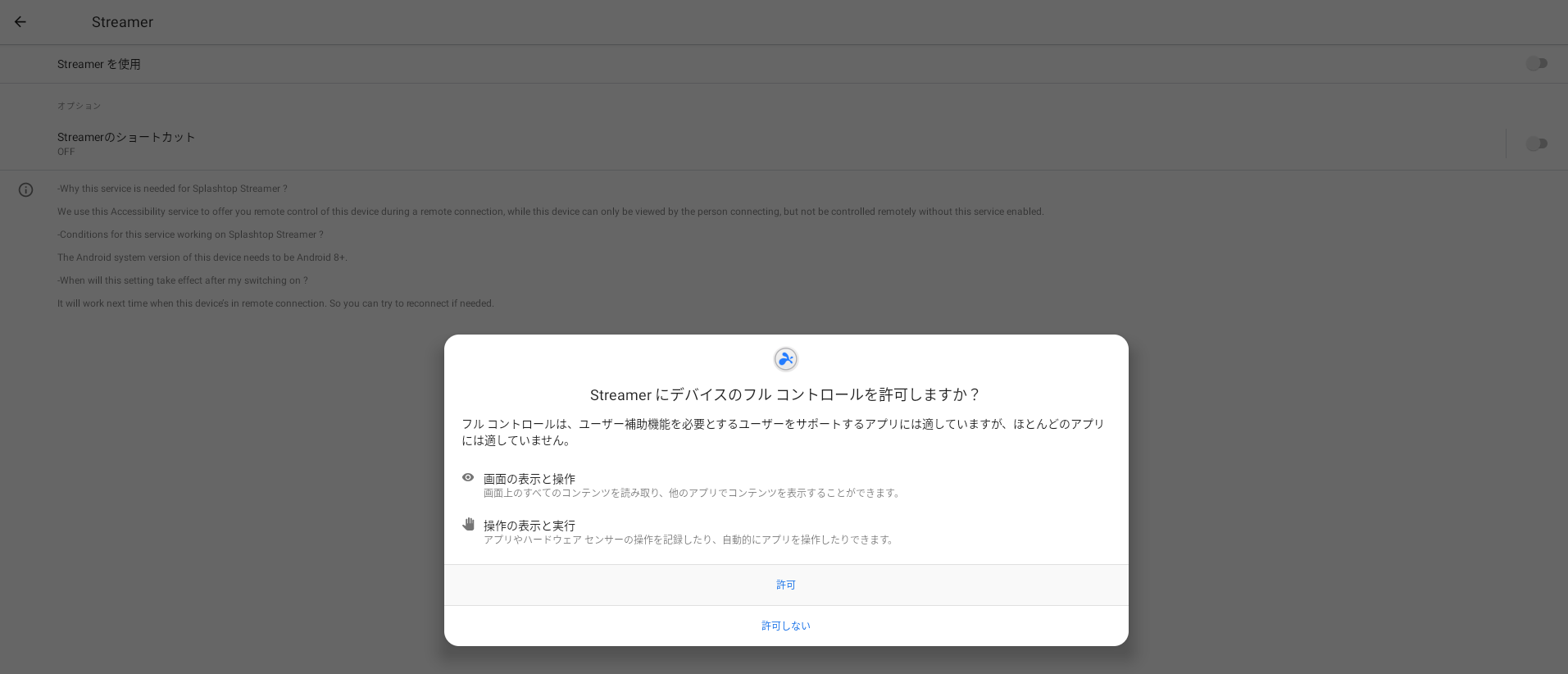Click the 画面の表示と操作 heading
The image size is (1568, 674).
point(529,479)
